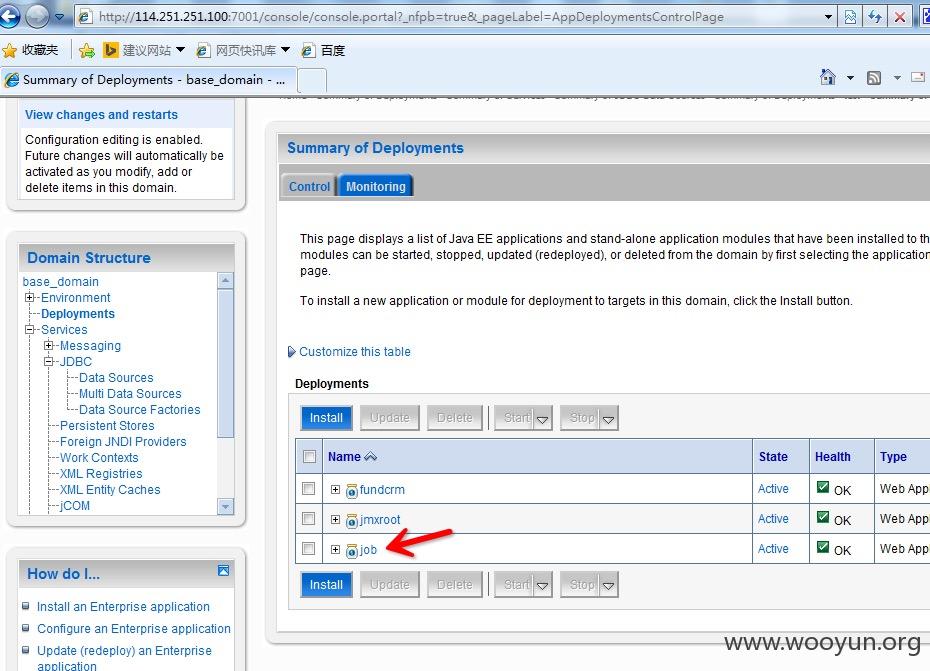This screenshot has width=930, height=671.
Task: Expand the job deployment row
Action: point(335,549)
